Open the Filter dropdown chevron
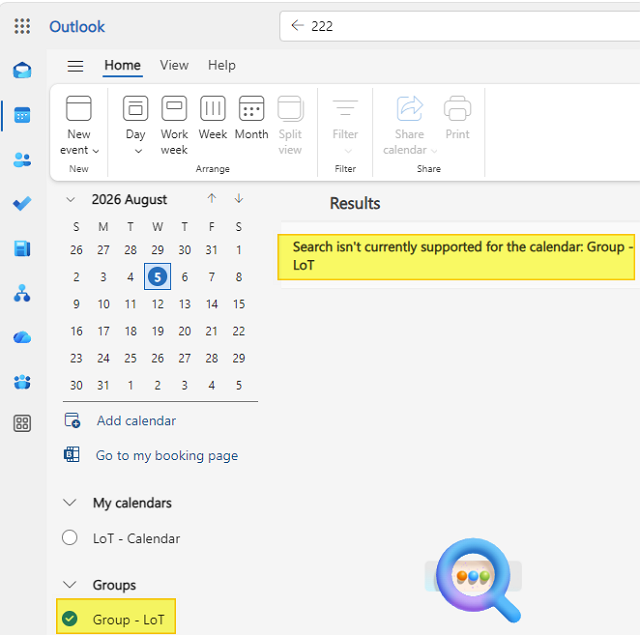The height and width of the screenshot is (635, 640). point(348,151)
